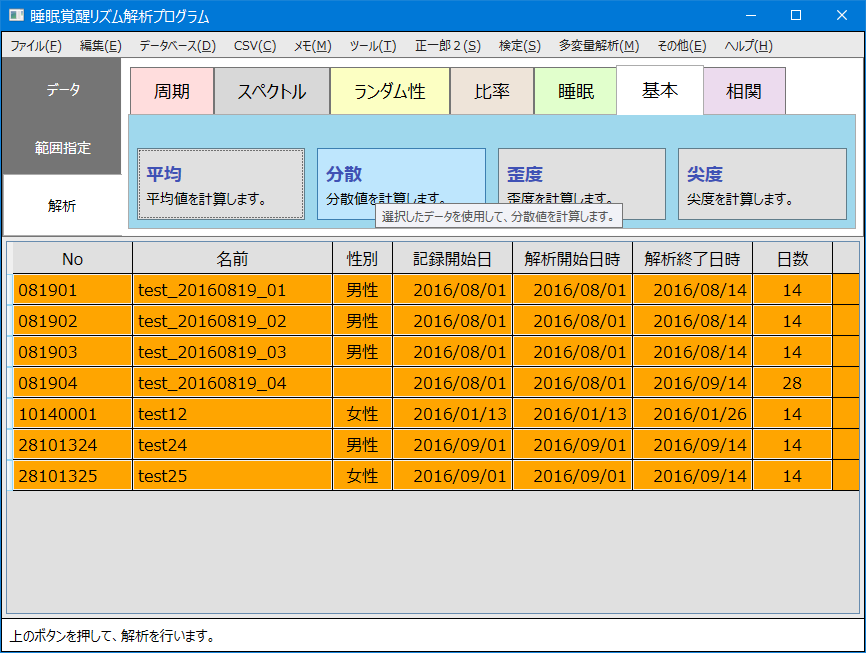Select row number 081903
866x653 pixels.
(72, 351)
